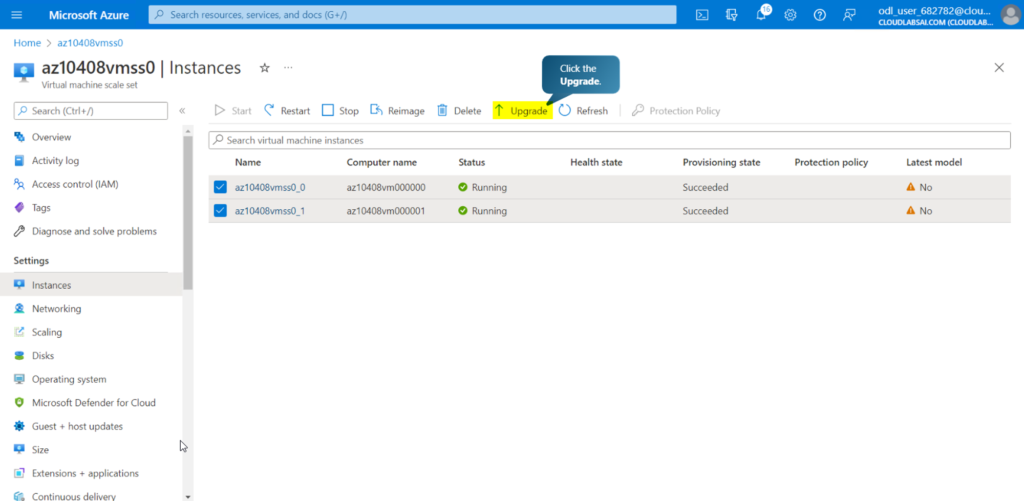Open the more options ellipsis menu

click(x=289, y=68)
